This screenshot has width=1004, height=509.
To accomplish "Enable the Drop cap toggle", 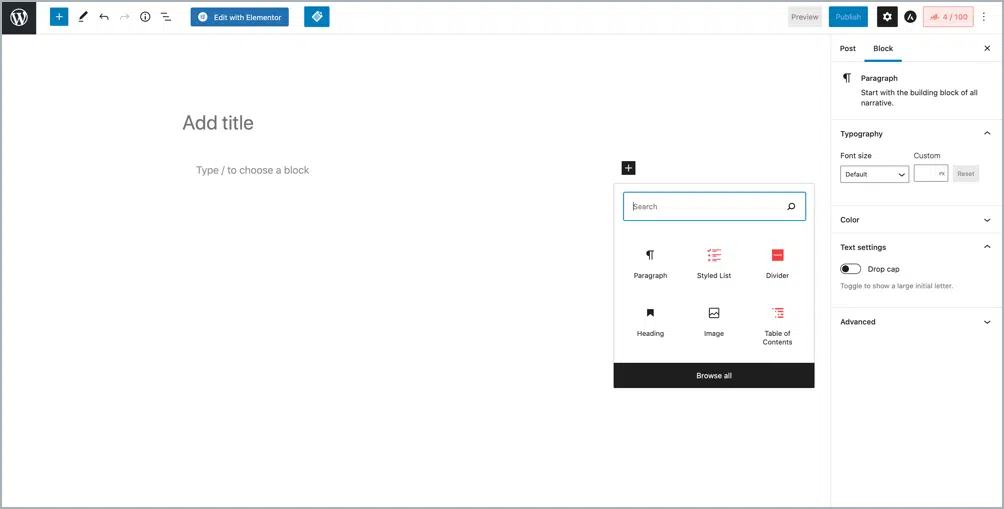I will [851, 269].
